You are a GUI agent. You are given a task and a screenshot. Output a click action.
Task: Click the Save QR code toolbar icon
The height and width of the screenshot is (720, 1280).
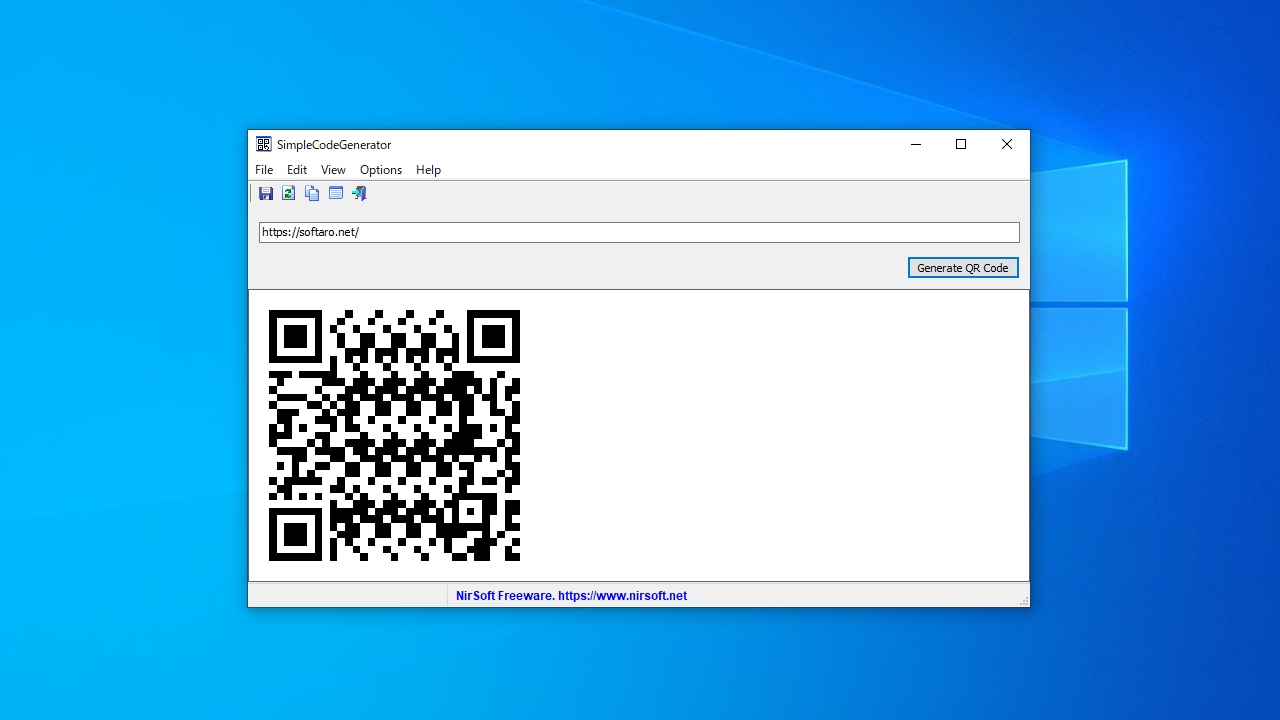266,193
